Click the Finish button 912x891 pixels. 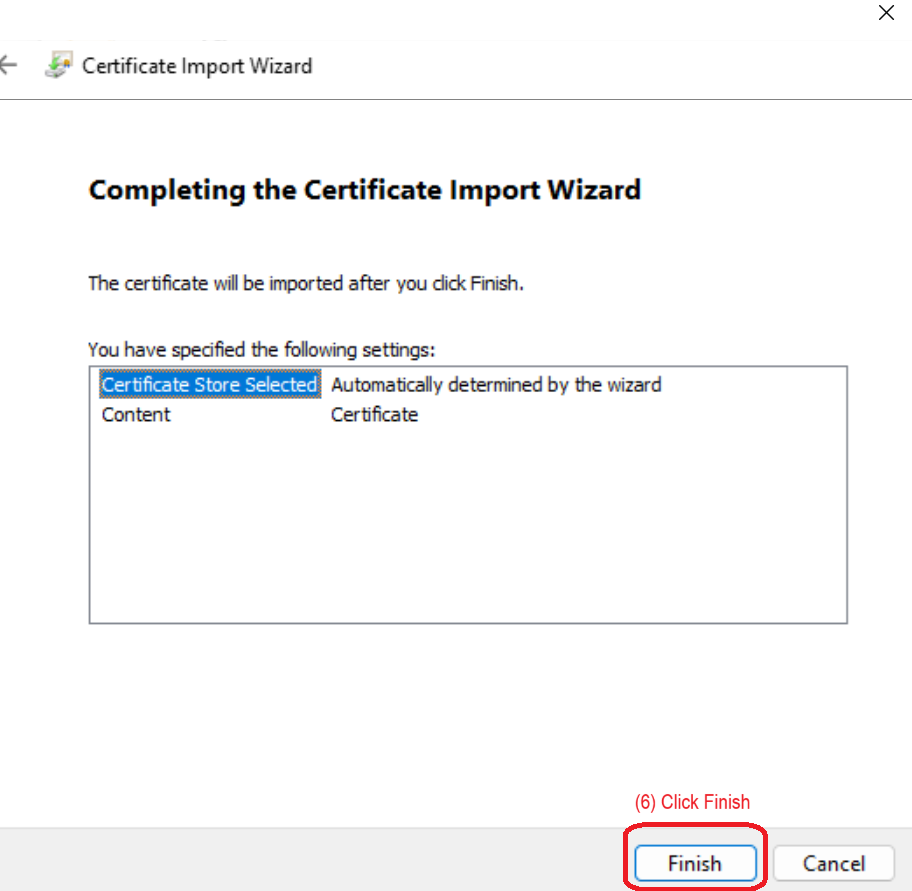coord(694,863)
